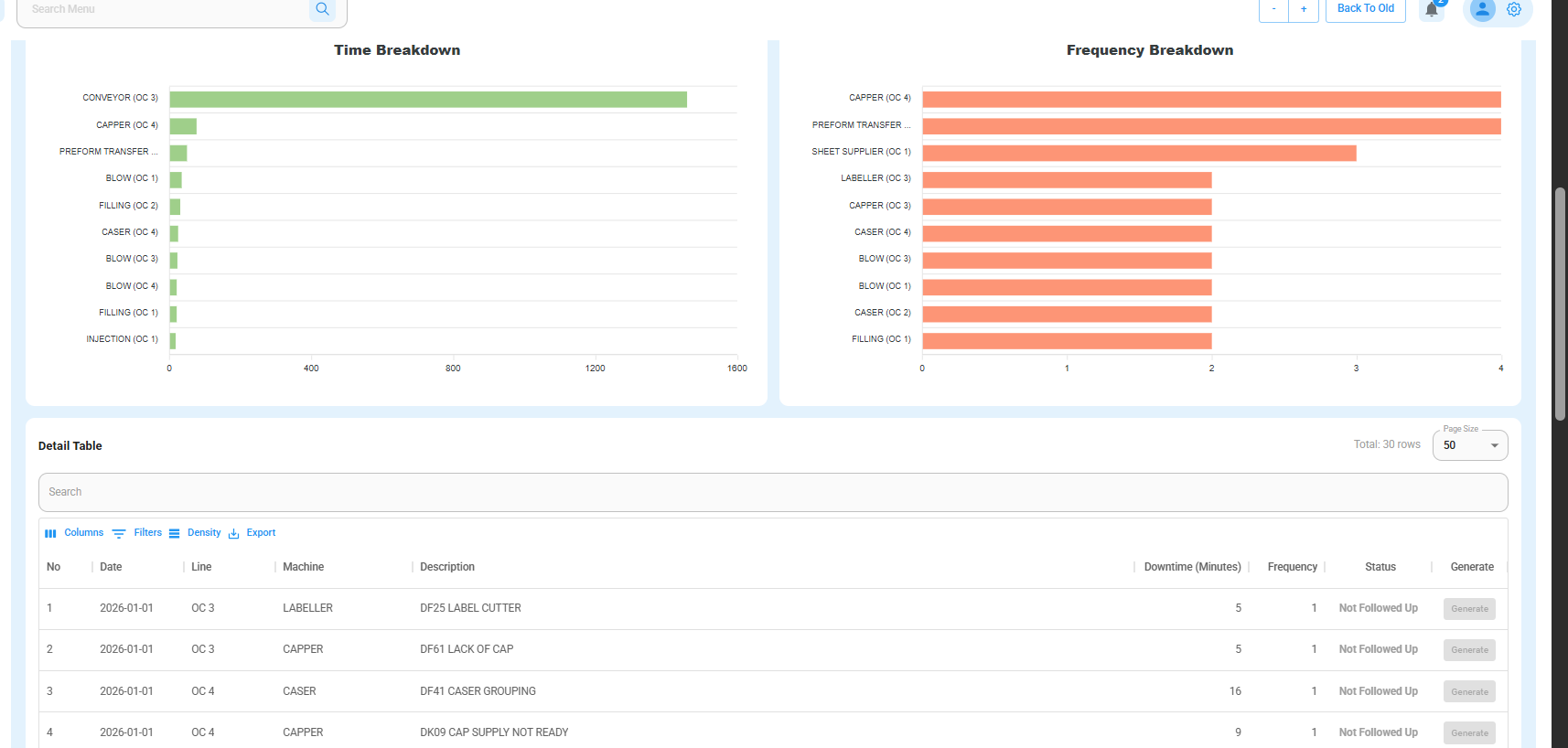The width and height of the screenshot is (1568, 748).
Task: Focus the Search Menu input field
Action: coord(165,9)
